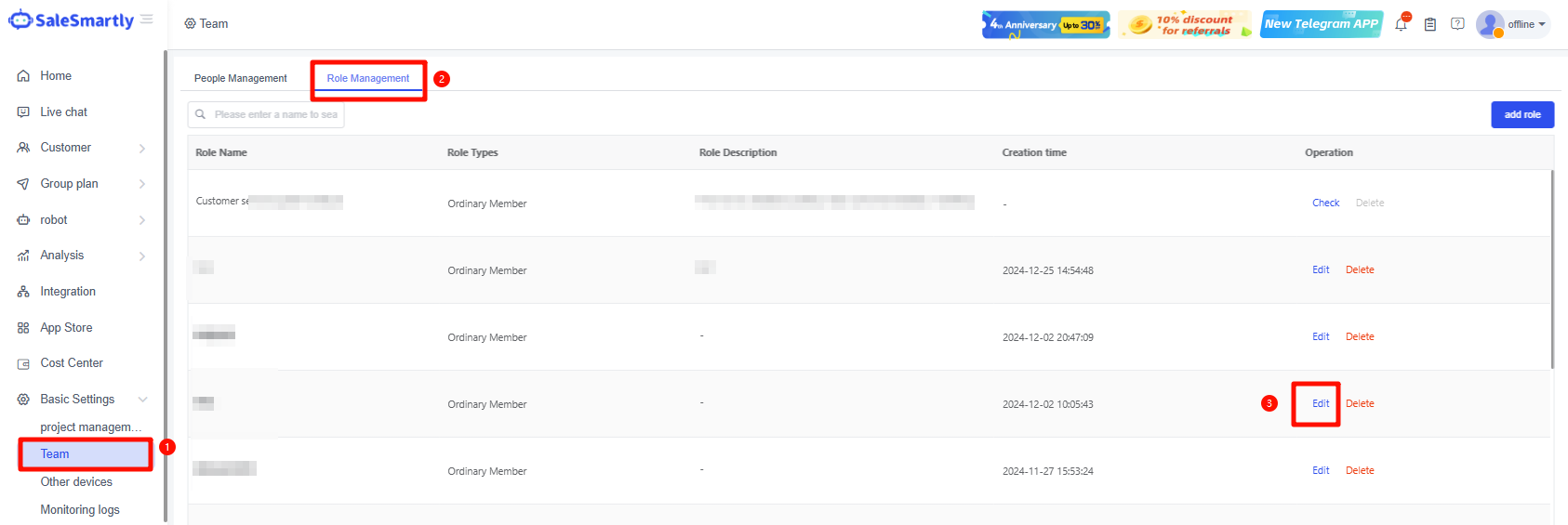Expand the Customer submenu
The image size is (1568, 525).
point(142,149)
